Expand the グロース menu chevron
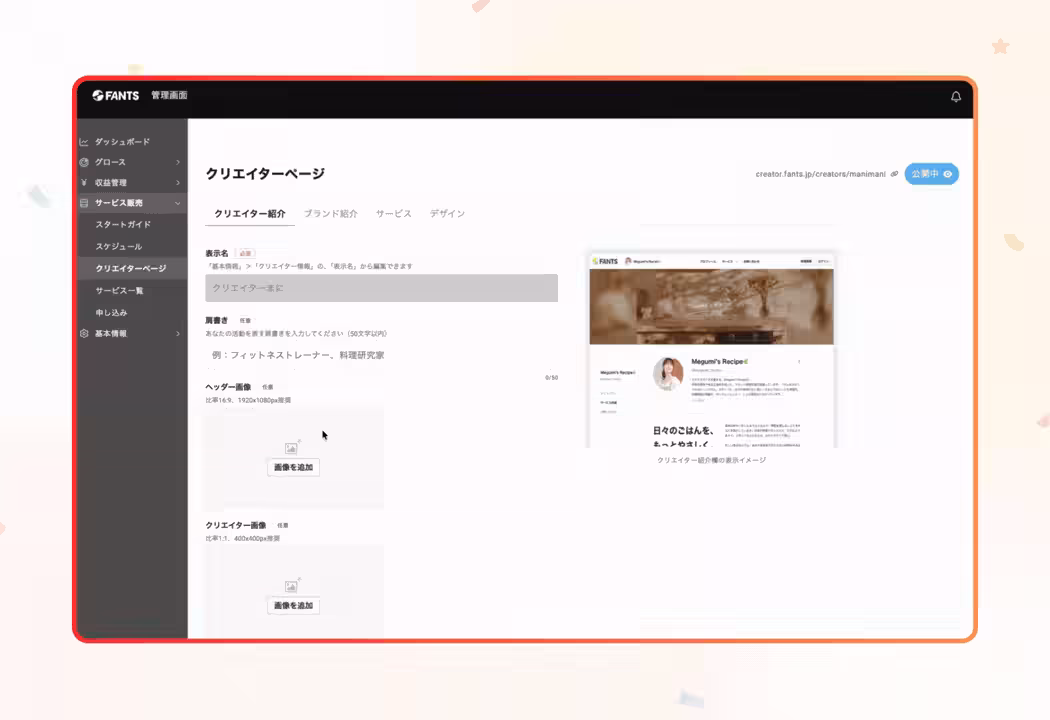1050x720 pixels. [x=177, y=162]
